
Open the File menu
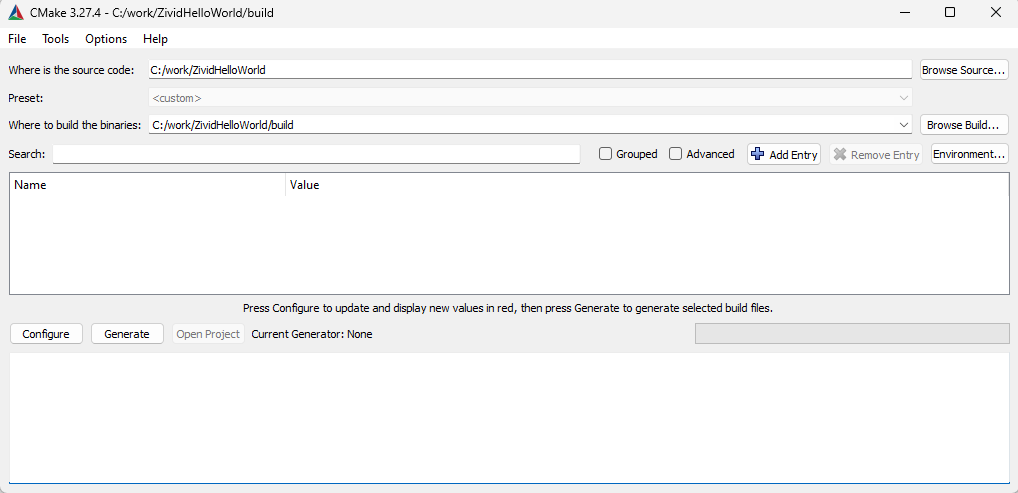[x=17, y=39]
